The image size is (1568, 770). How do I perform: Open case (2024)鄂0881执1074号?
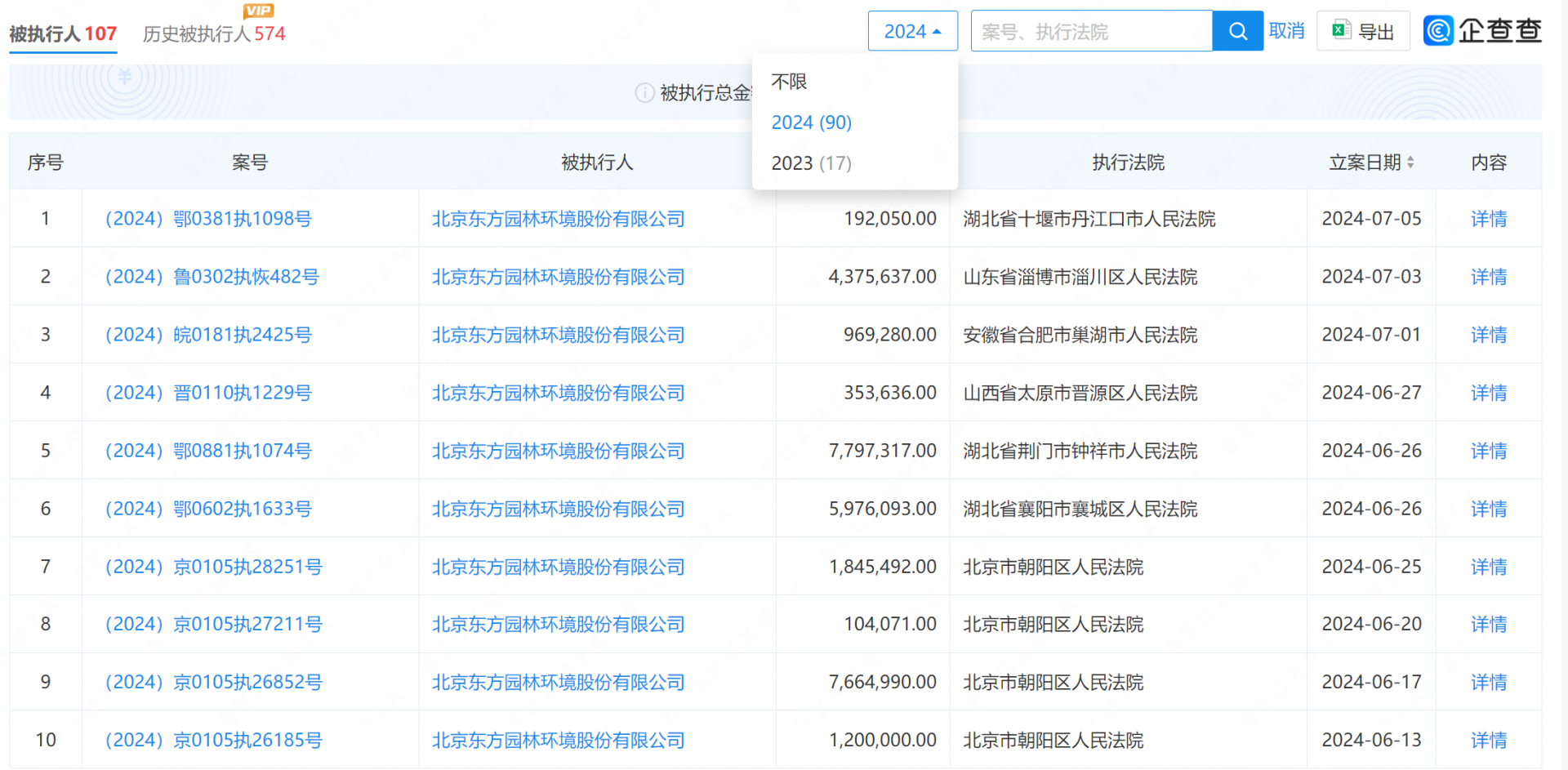[x=208, y=451]
